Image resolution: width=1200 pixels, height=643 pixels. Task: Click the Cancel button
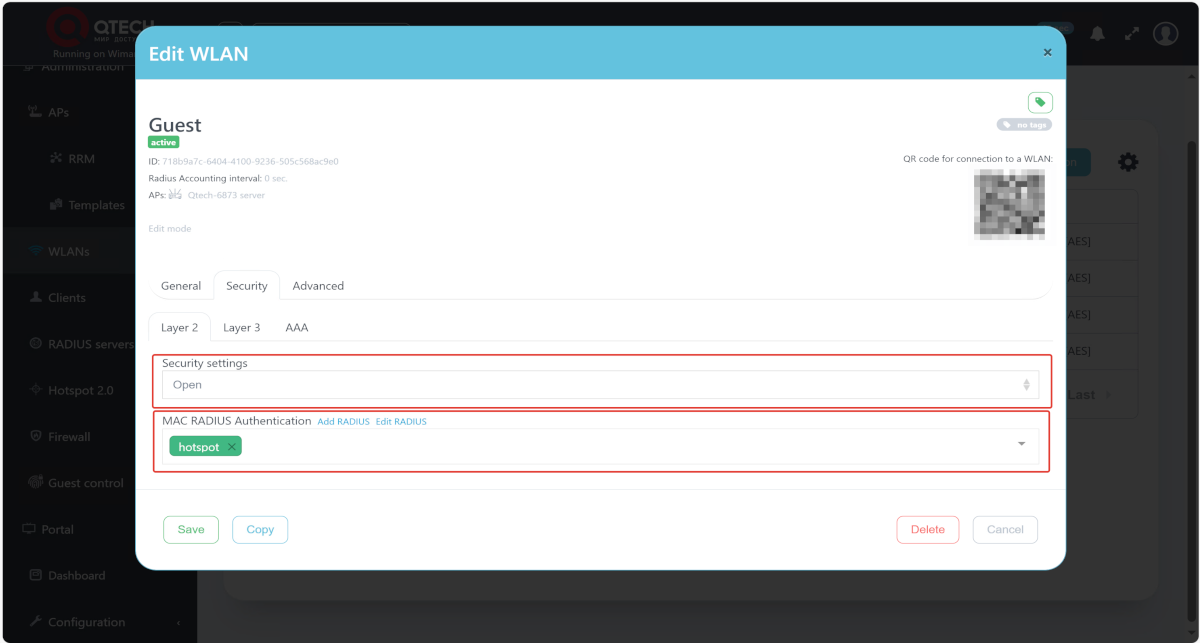tap(1005, 530)
